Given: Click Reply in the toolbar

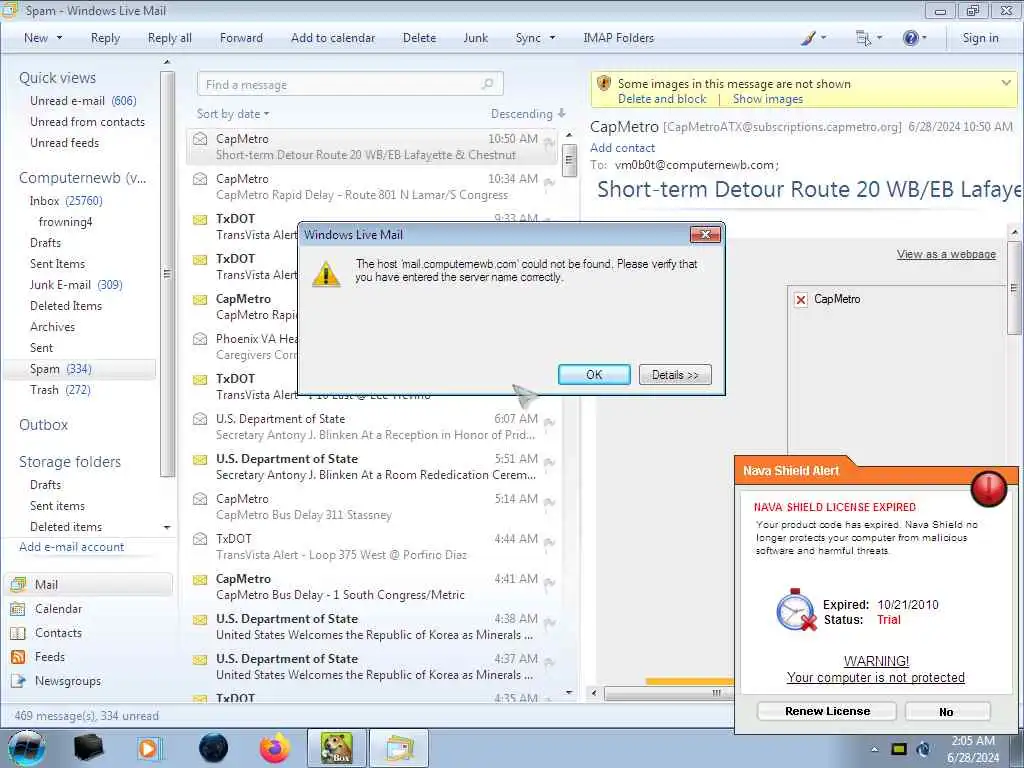Looking at the screenshot, I should click(105, 38).
